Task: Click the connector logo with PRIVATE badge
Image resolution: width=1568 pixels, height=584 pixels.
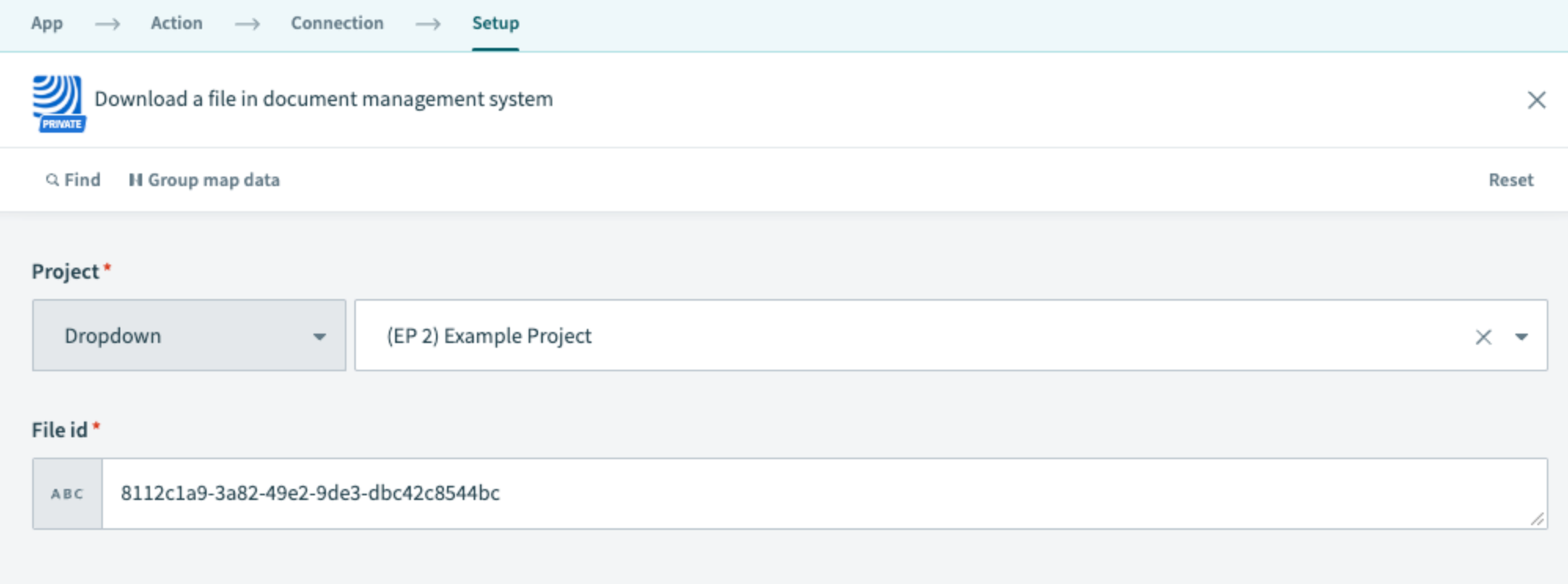Action: pyautogui.click(x=58, y=103)
